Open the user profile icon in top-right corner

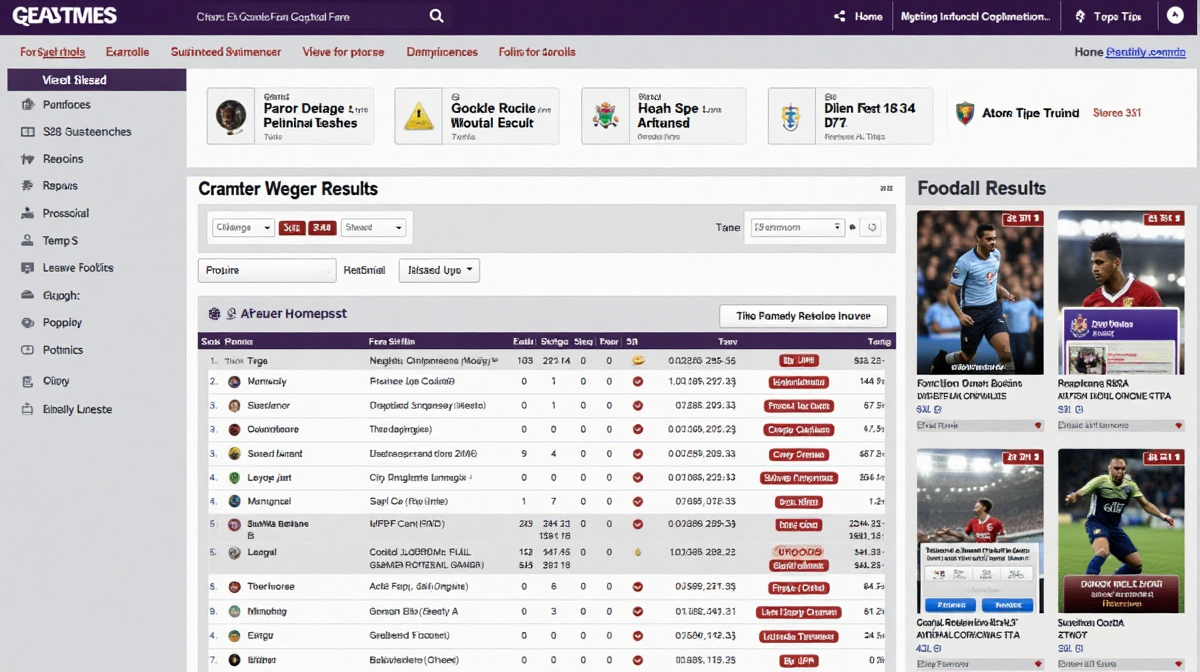click(x=1175, y=16)
